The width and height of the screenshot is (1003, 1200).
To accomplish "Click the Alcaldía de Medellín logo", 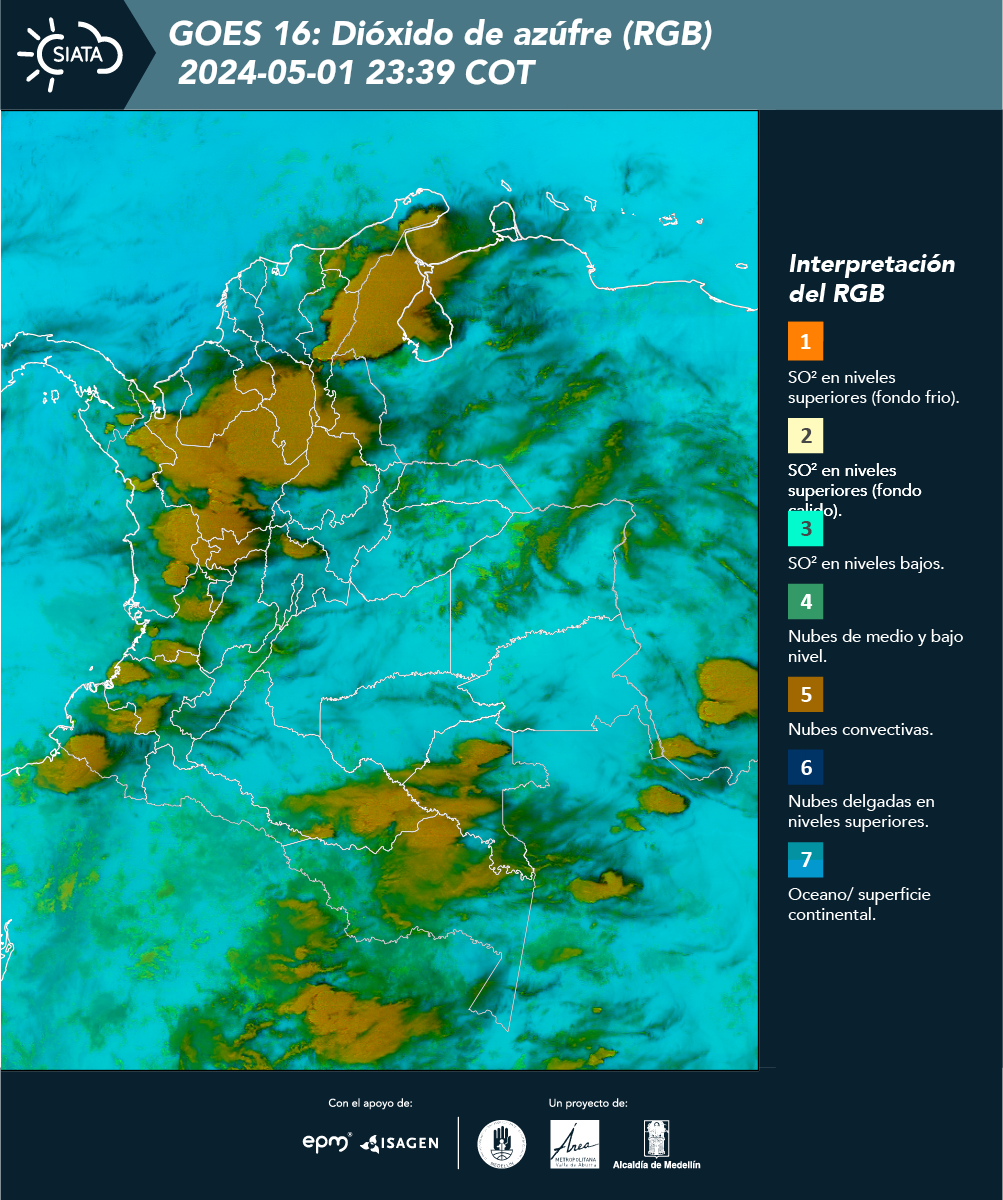I will (656, 1144).
